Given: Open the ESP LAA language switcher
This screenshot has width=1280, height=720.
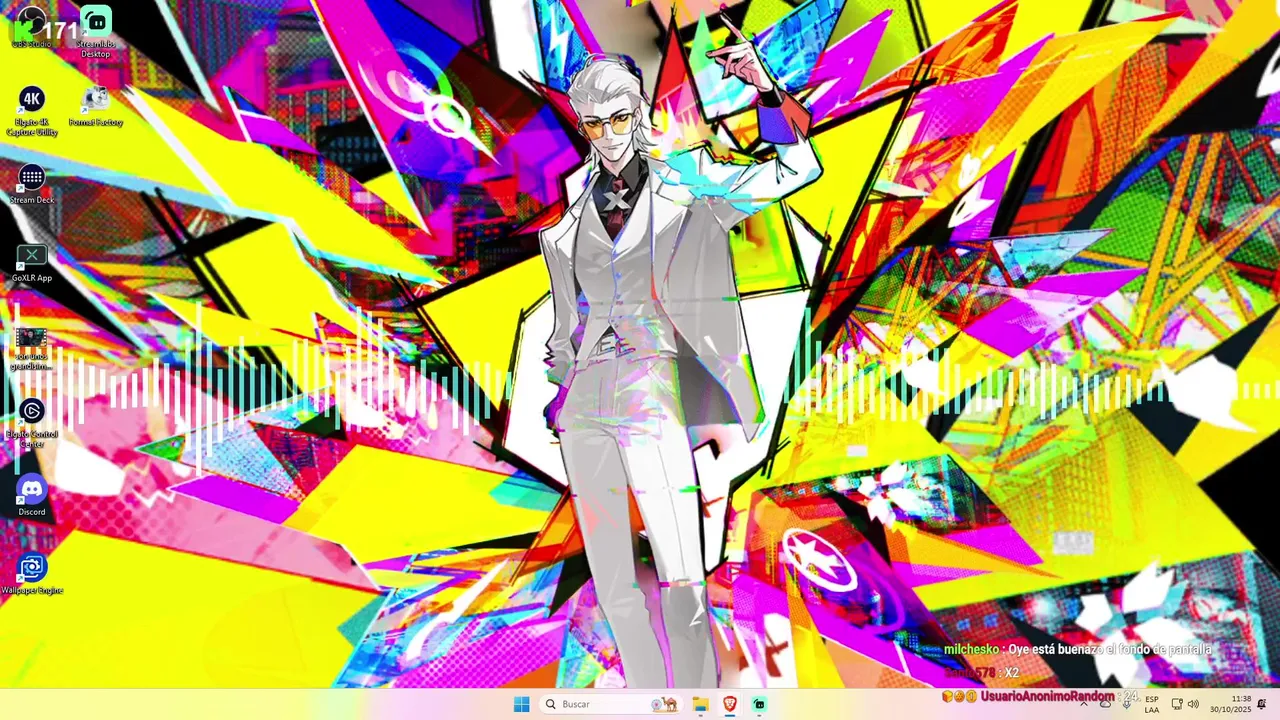Looking at the screenshot, I should pos(1152,704).
